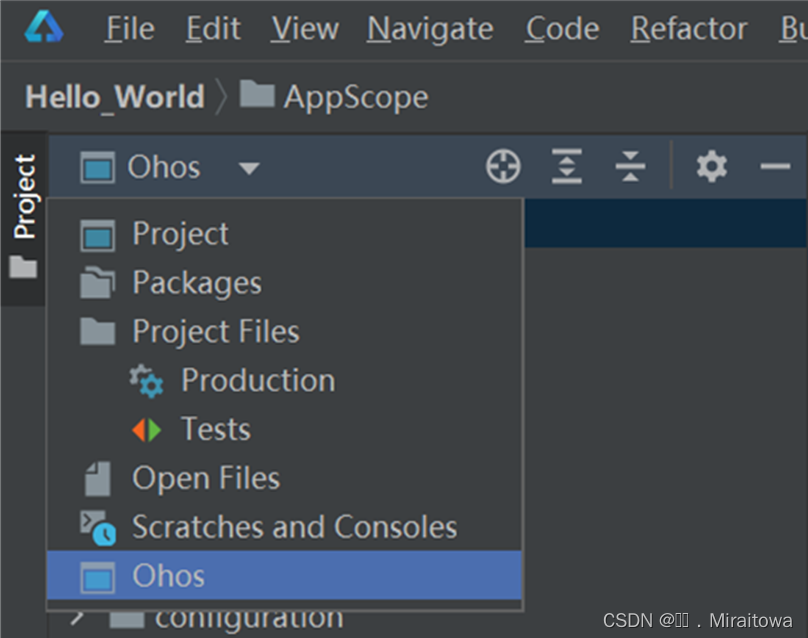Expand the configuration tree node

(x=77, y=618)
